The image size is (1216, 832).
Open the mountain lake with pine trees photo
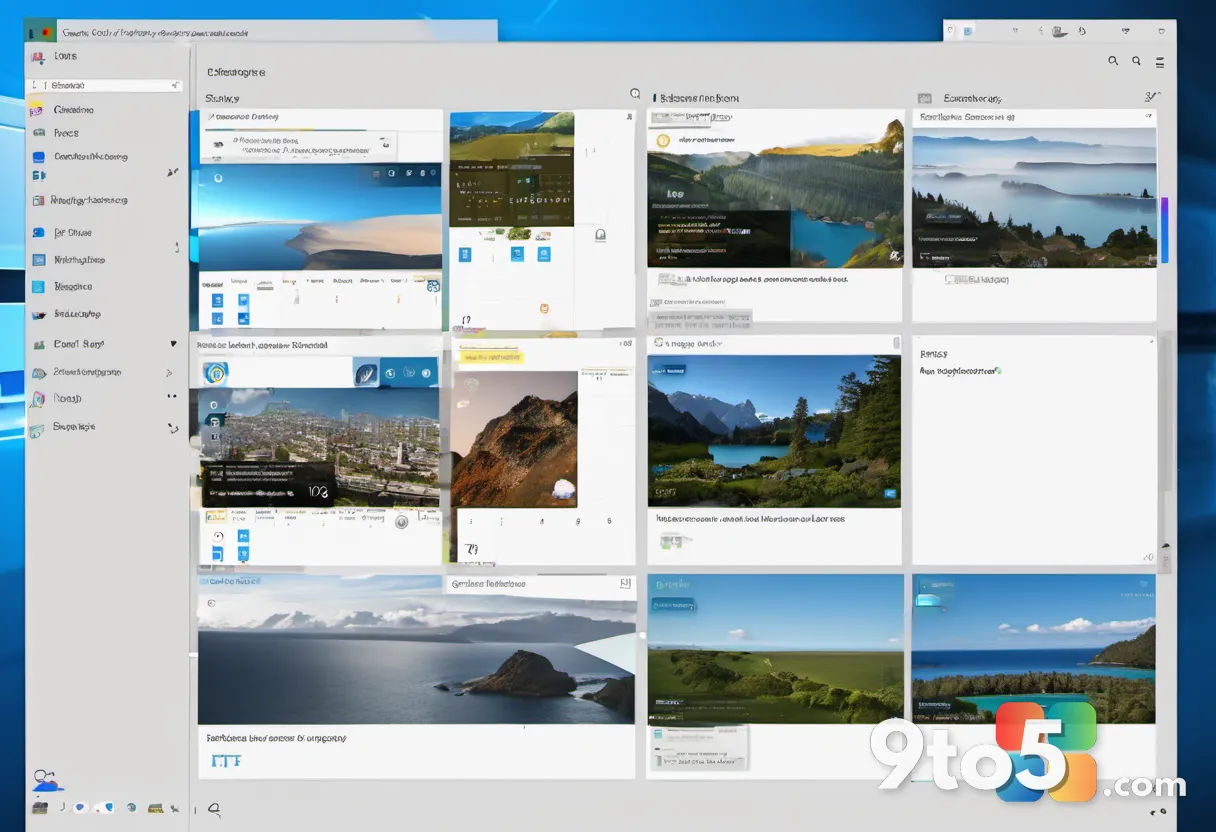pyautogui.click(x=774, y=429)
